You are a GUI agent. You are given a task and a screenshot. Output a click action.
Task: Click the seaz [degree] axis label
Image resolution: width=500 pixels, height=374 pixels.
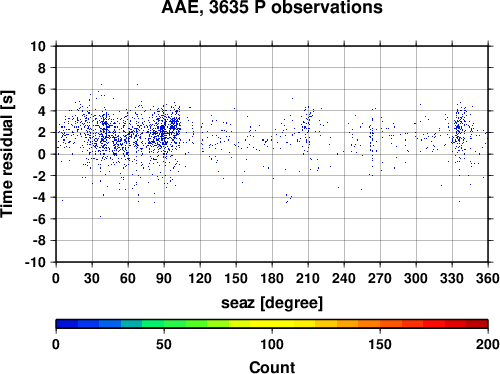(x=272, y=303)
